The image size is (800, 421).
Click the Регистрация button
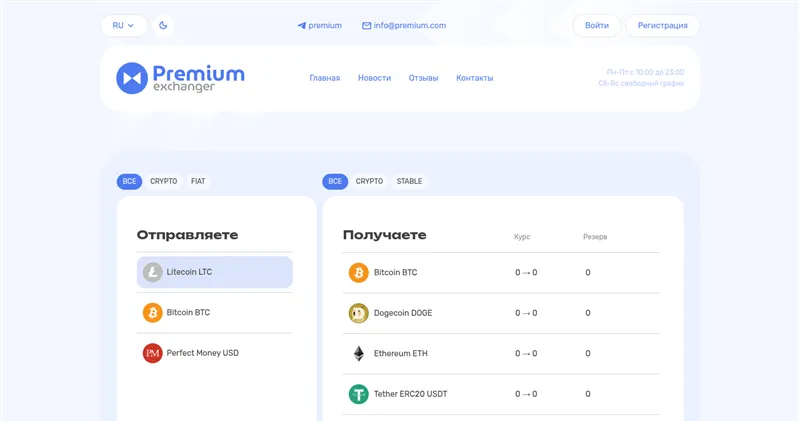[x=662, y=26]
